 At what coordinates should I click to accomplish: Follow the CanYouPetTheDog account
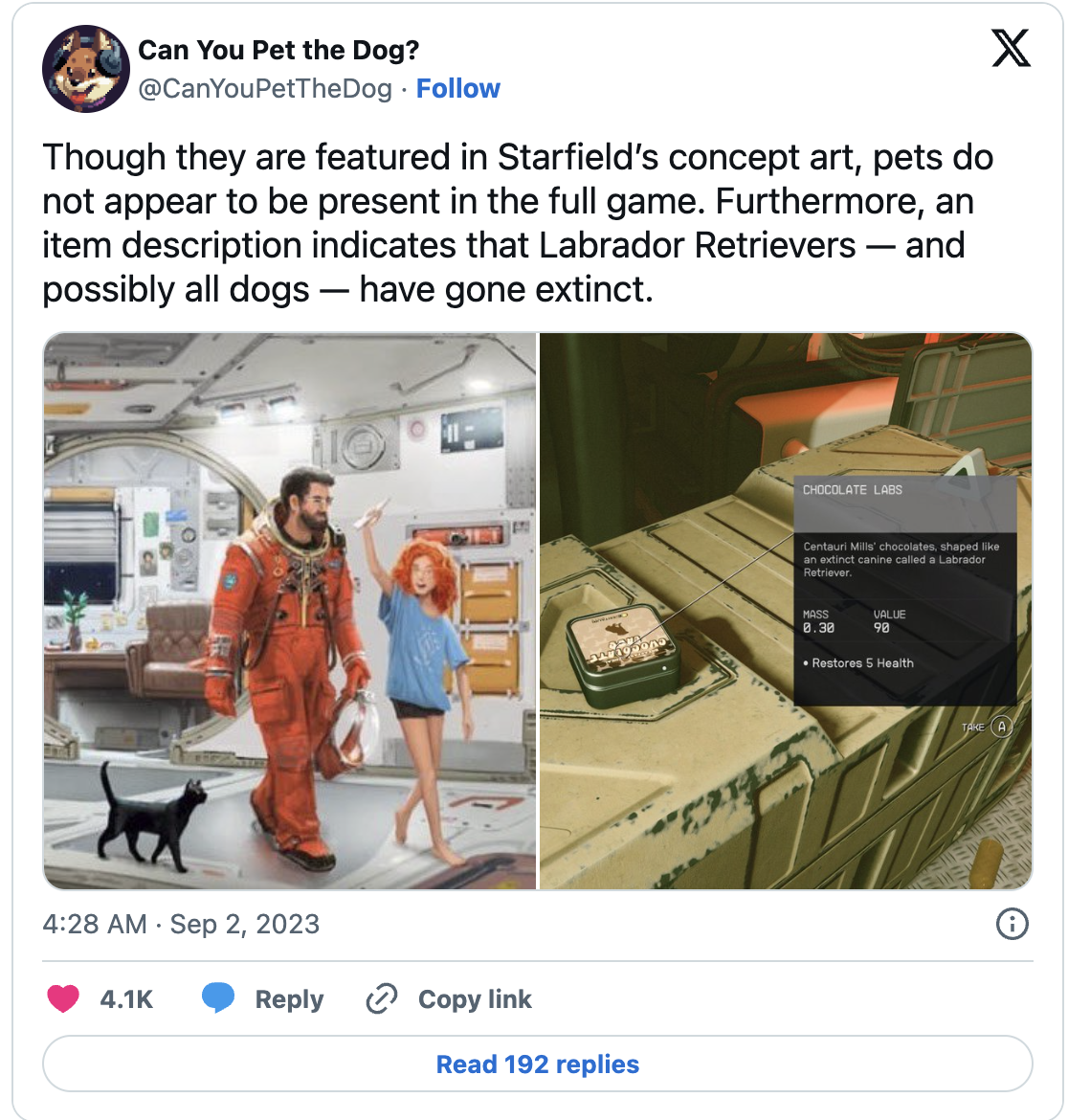click(x=457, y=89)
